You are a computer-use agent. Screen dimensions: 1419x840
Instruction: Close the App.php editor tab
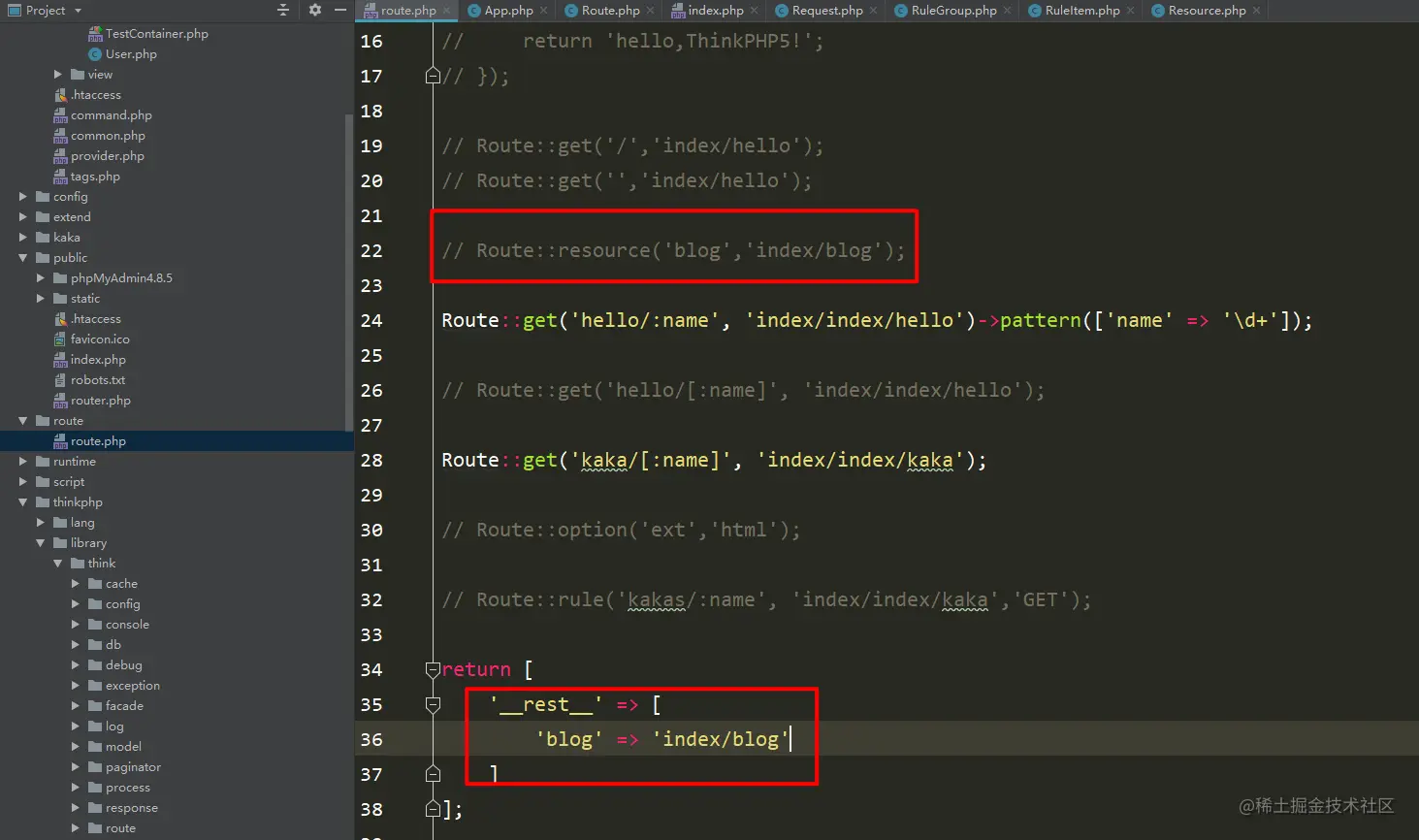(x=544, y=11)
